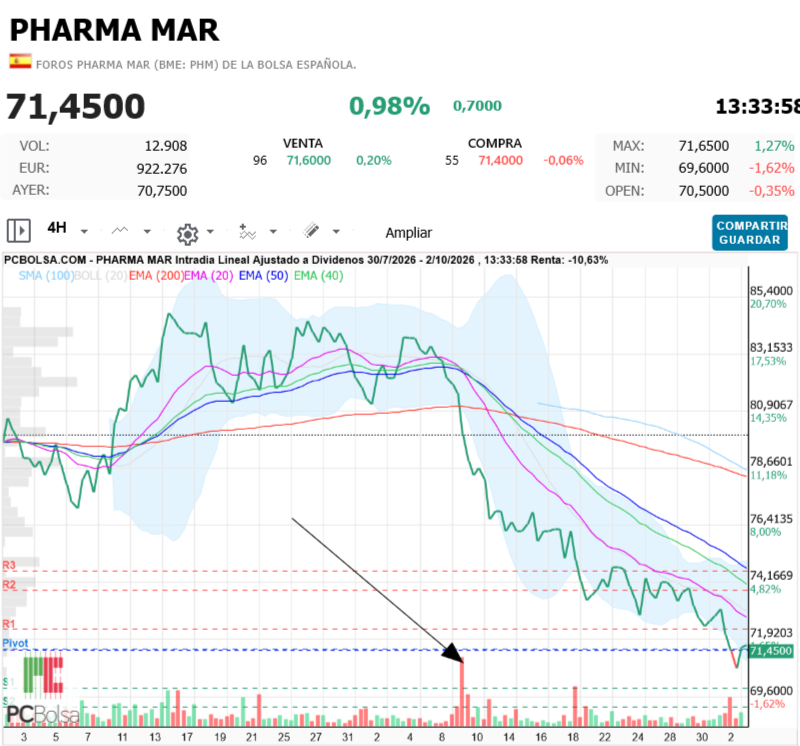Click the tall red volume bar

(462, 693)
